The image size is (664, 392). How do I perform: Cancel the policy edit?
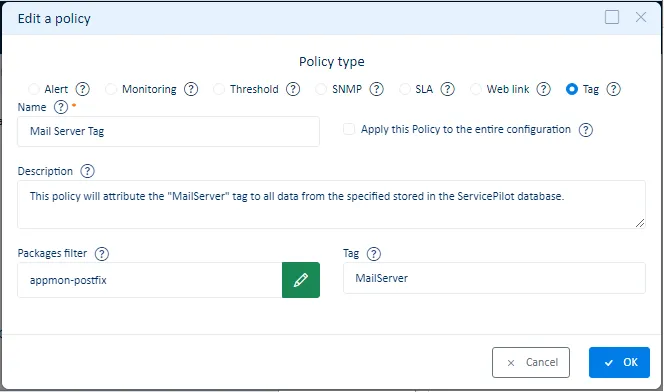pyautogui.click(x=531, y=362)
